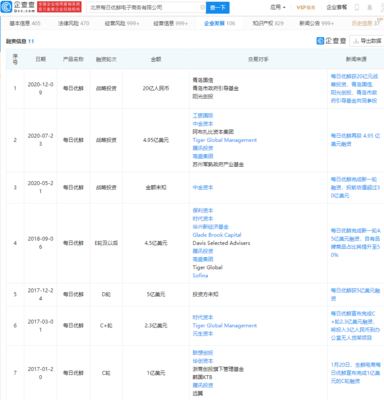
Task: Click the 2020-12-09 date cell
Action: 40,88
